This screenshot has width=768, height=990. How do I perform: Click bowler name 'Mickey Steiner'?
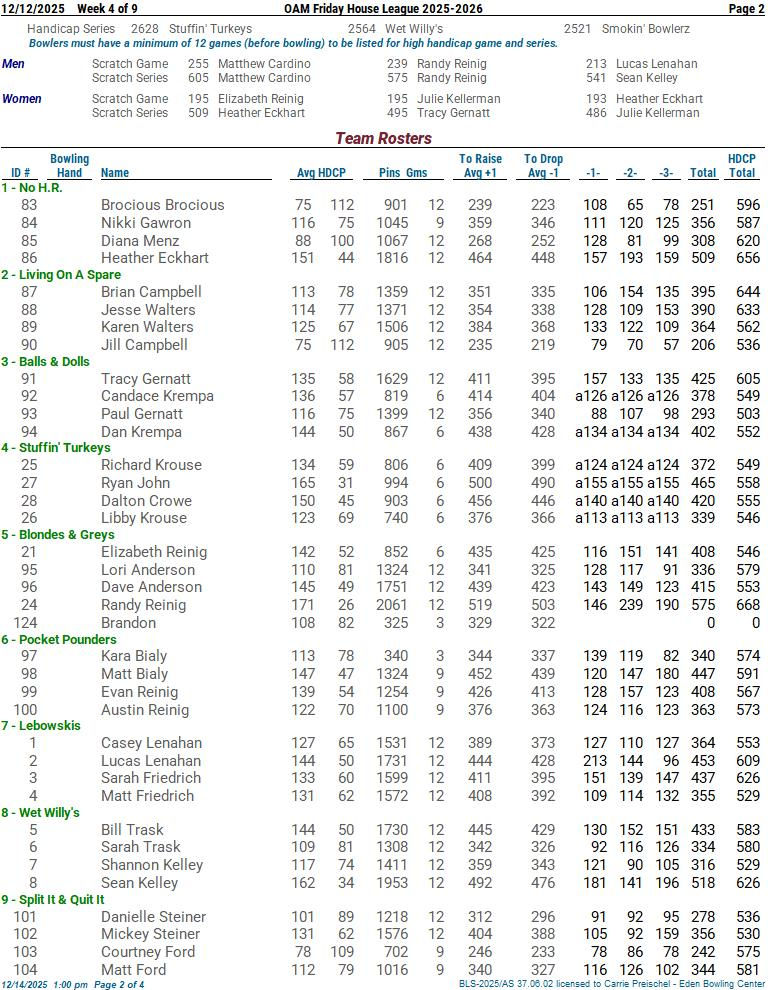pos(151,934)
